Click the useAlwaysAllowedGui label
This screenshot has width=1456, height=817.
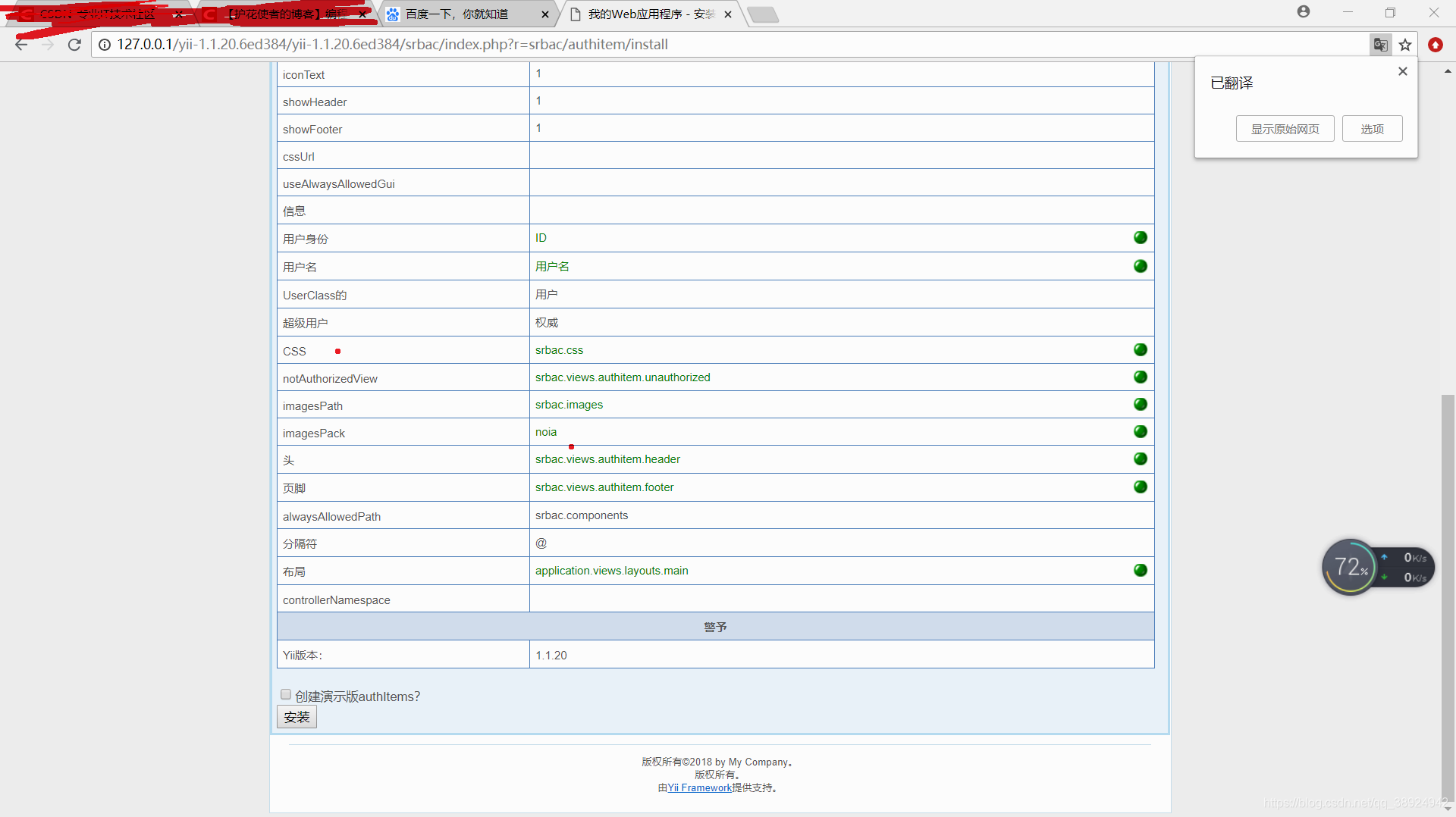(x=338, y=184)
